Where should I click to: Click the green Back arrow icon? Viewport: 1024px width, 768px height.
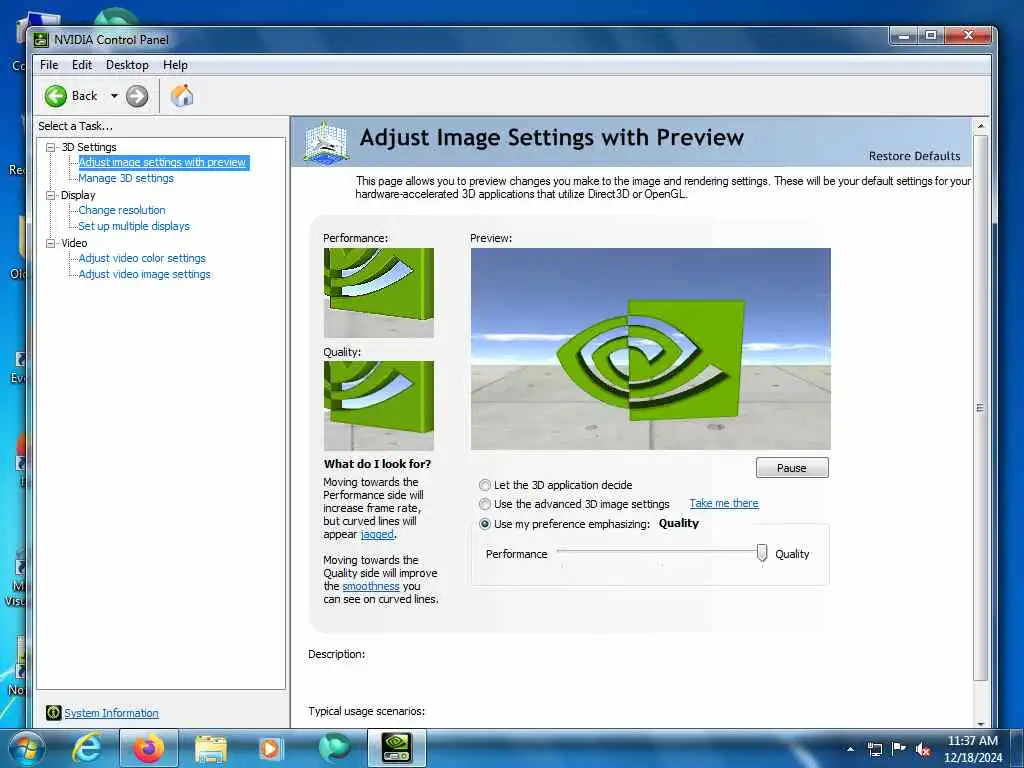(x=56, y=96)
